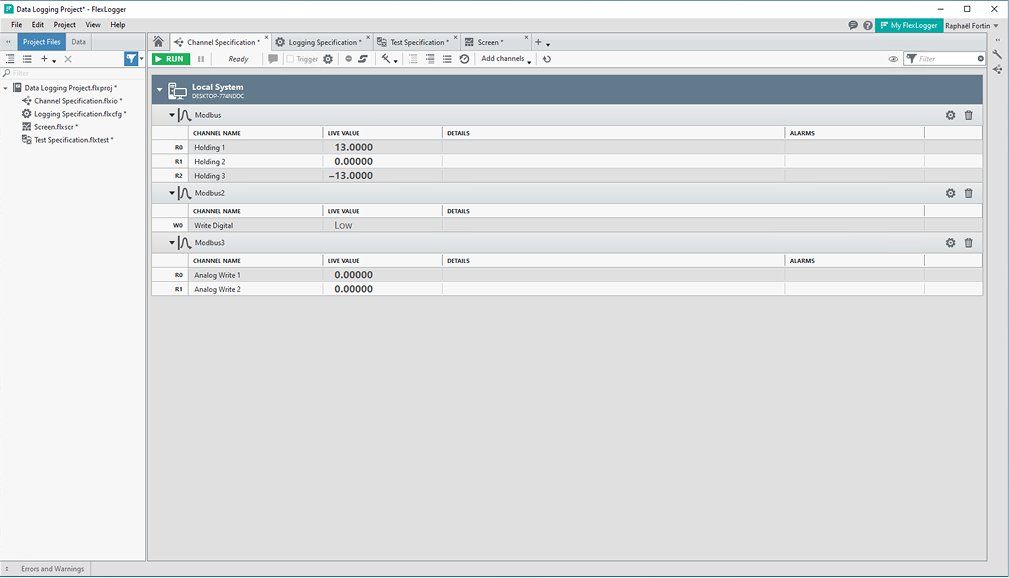The height and width of the screenshot is (578, 1009).
Task: Open the Modbus device settings gear
Action: pyautogui.click(x=949, y=115)
